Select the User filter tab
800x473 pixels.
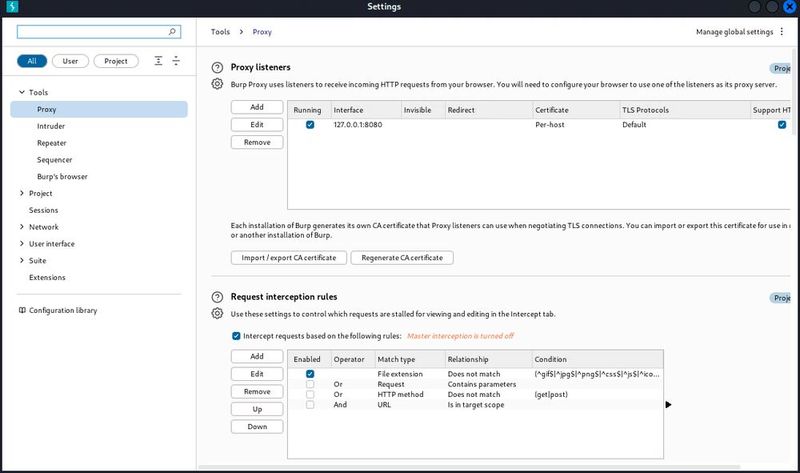tap(70, 61)
